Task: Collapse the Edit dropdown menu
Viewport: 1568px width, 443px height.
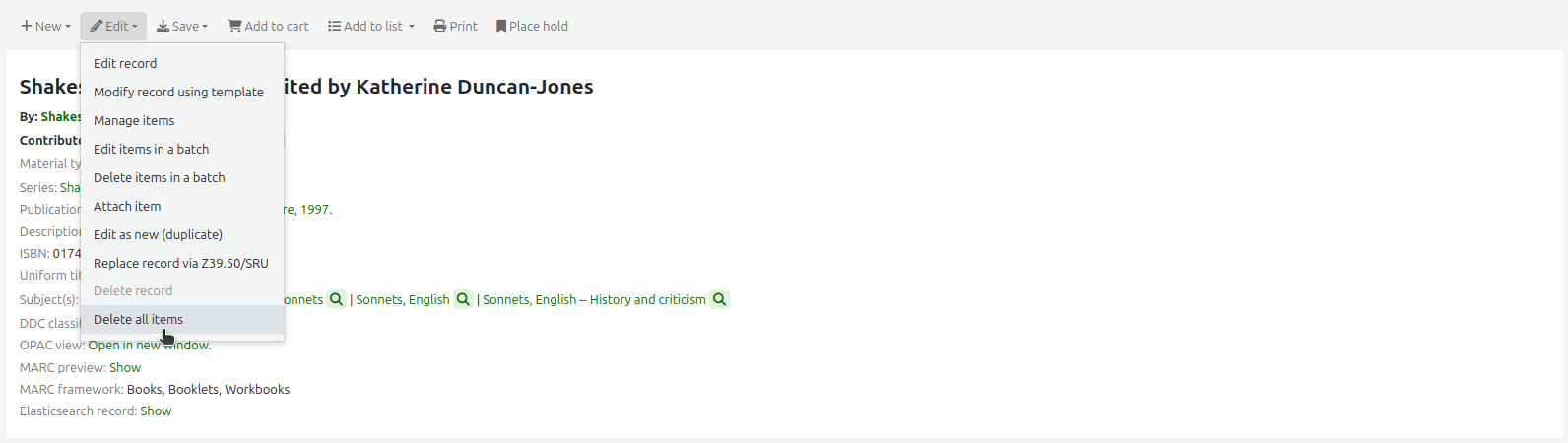Action: point(113,27)
